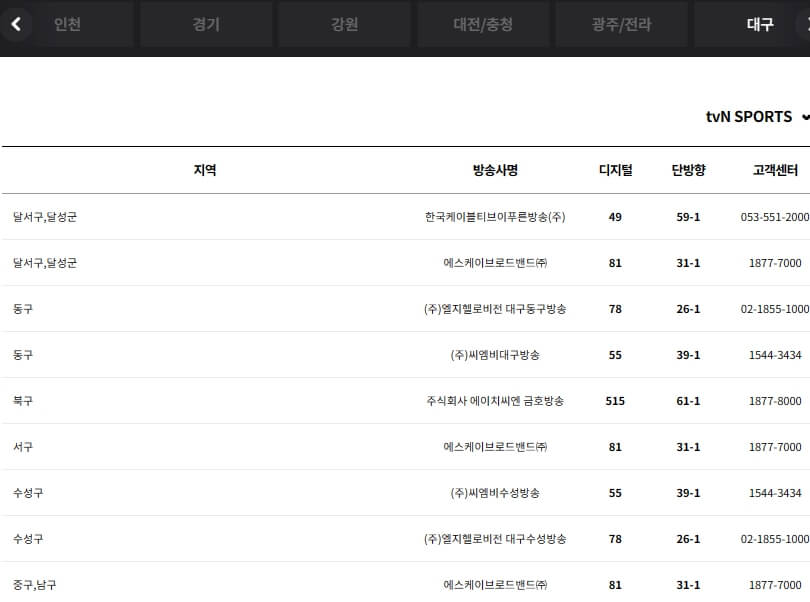The height and width of the screenshot is (602, 810).
Task: Select (주)엘지헬로비전 대구수성방송 broadcaster
Action: [495, 539]
